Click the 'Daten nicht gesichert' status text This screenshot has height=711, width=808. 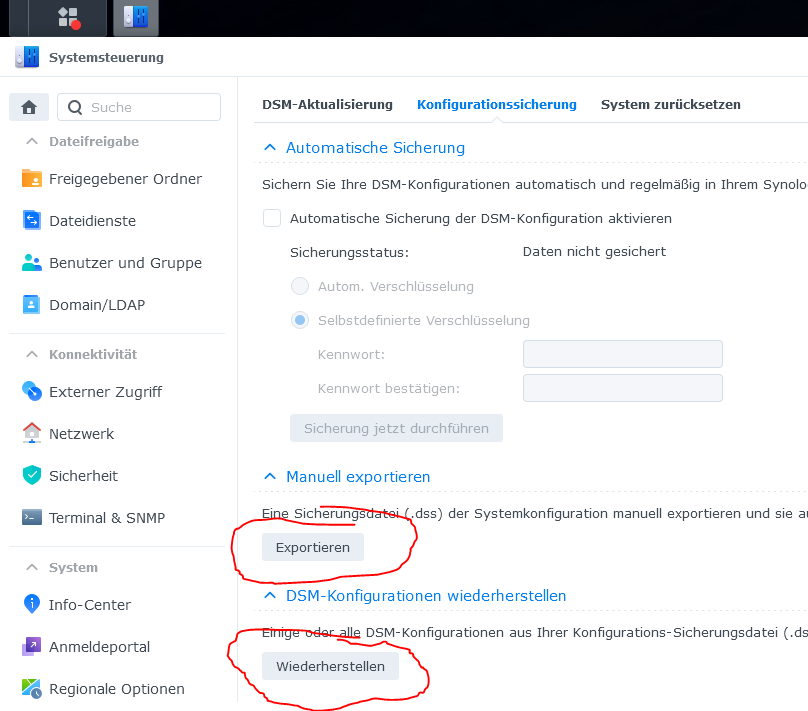(594, 251)
